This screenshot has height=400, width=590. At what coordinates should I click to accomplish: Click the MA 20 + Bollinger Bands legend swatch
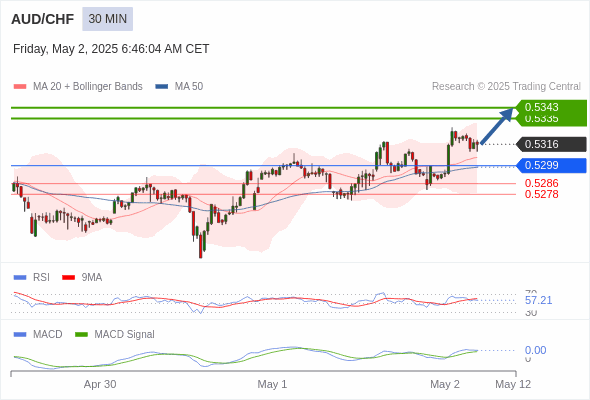[x=20, y=87]
